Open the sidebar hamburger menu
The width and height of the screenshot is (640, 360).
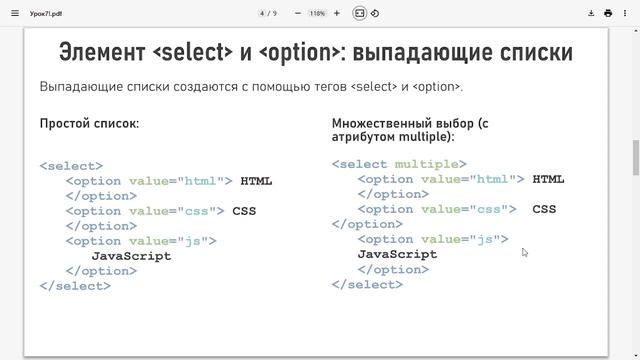[15, 13]
